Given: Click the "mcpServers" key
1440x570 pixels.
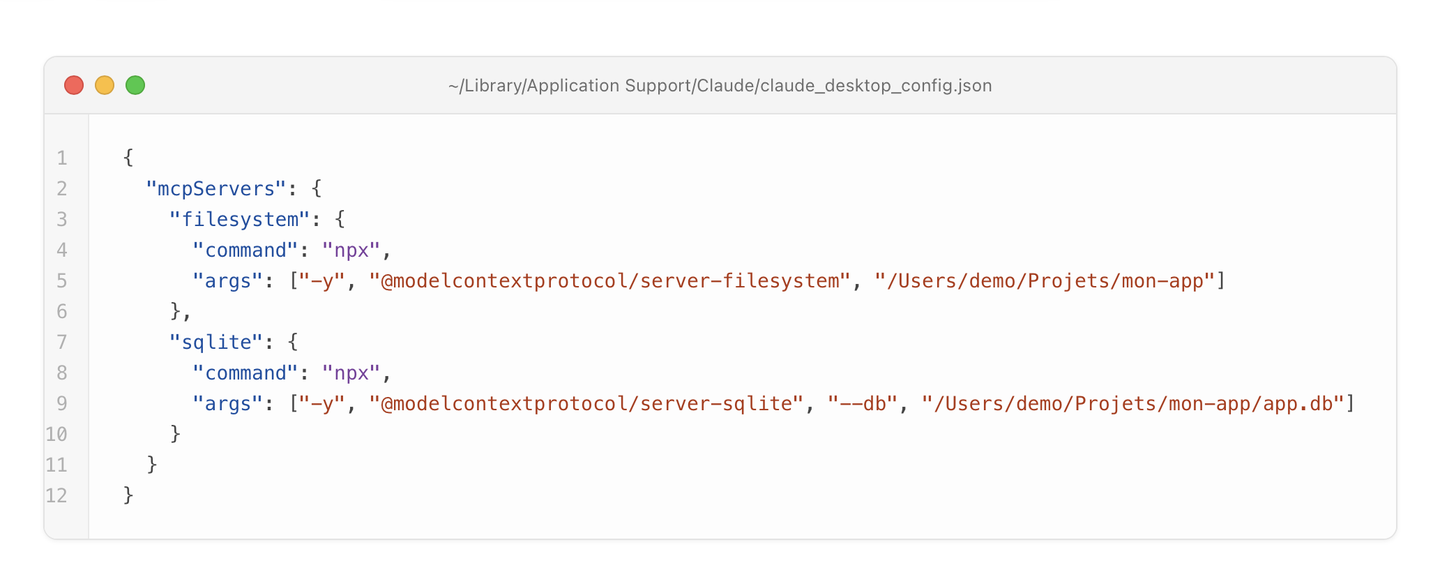Looking at the screenshot, I should (217, 188).
